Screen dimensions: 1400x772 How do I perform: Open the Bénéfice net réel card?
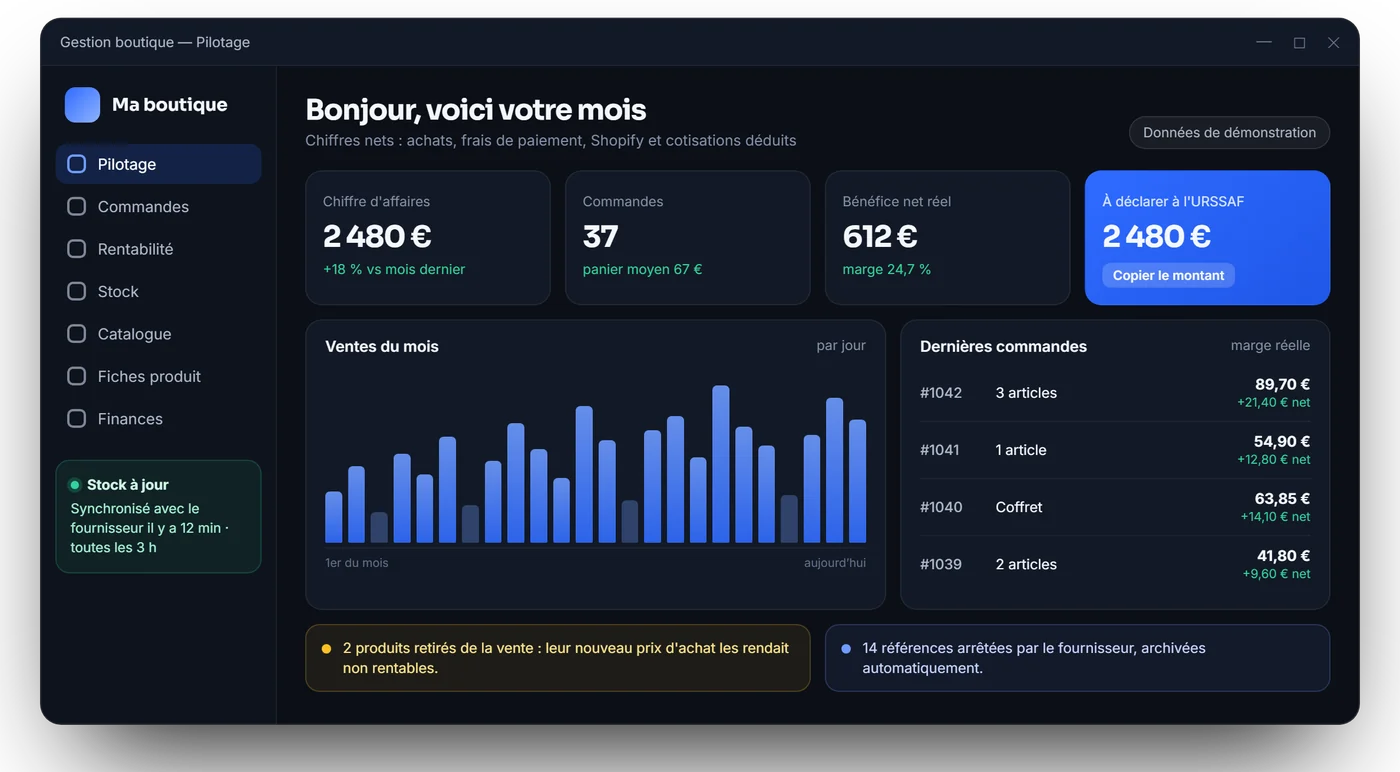(947, 238)
